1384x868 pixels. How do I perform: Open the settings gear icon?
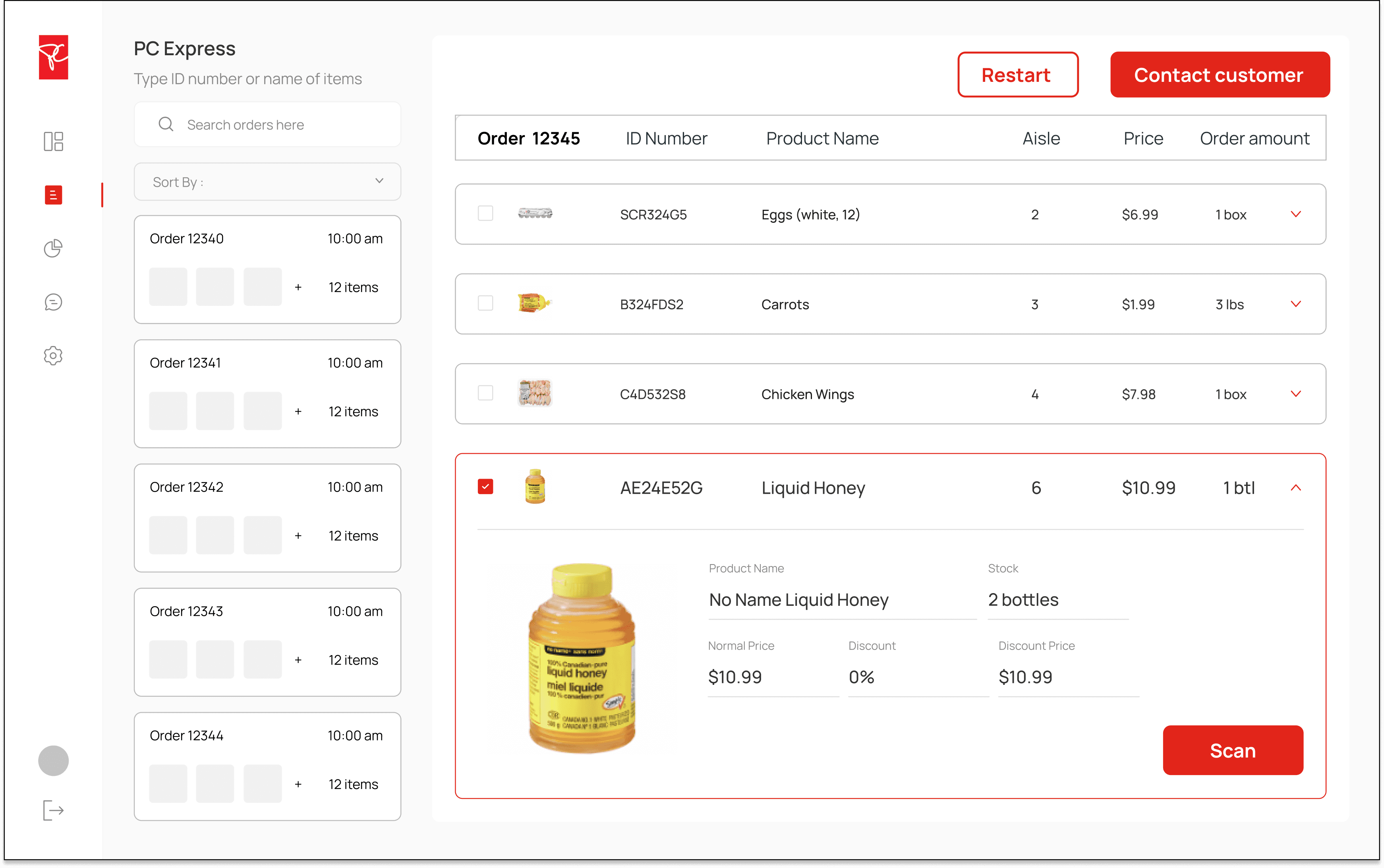point(53,356)
